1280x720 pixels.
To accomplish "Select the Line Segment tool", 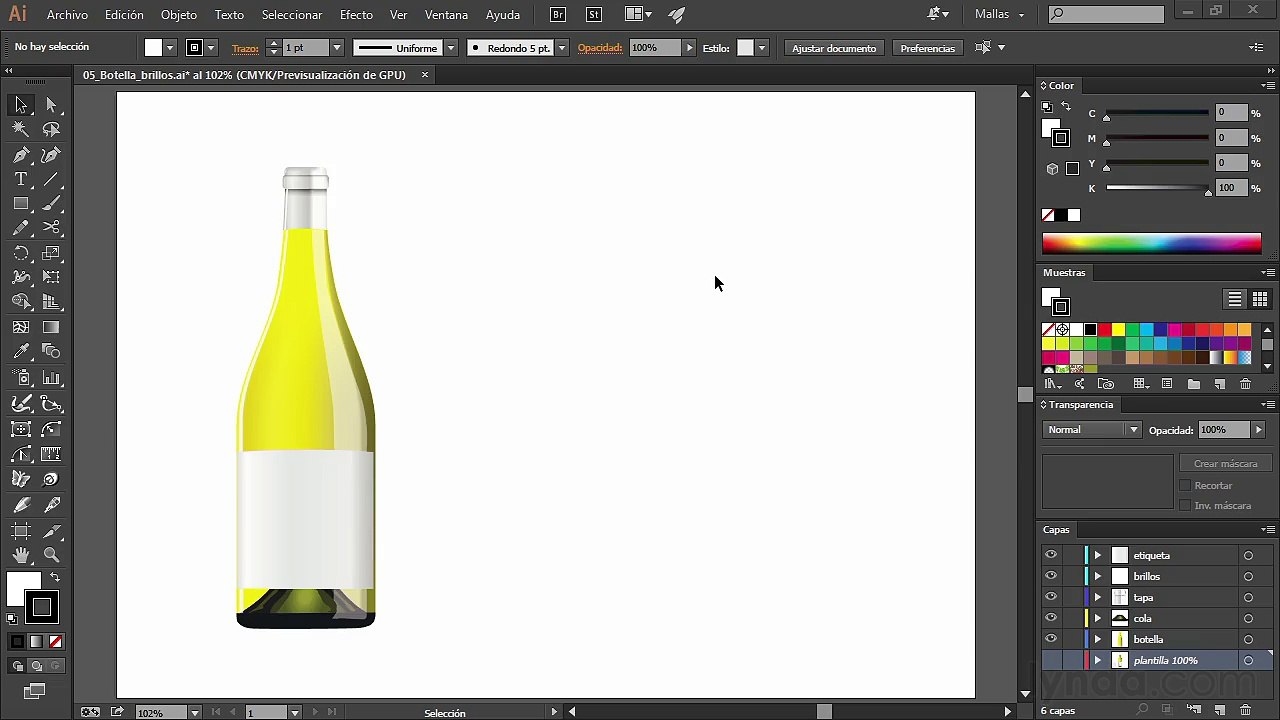I will pyautogui.click(x=52, y=179).
